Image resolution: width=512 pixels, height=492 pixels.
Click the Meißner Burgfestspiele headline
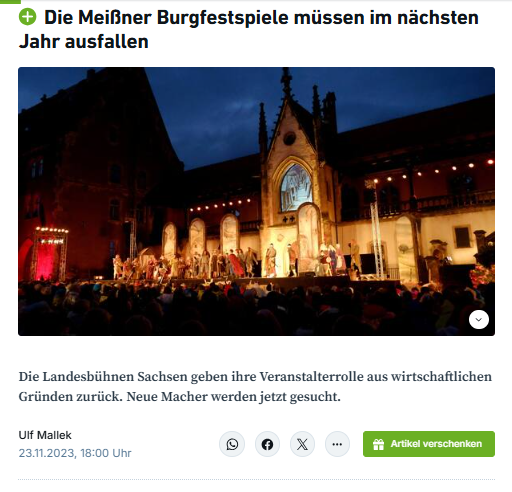click(x=249, y=29)
